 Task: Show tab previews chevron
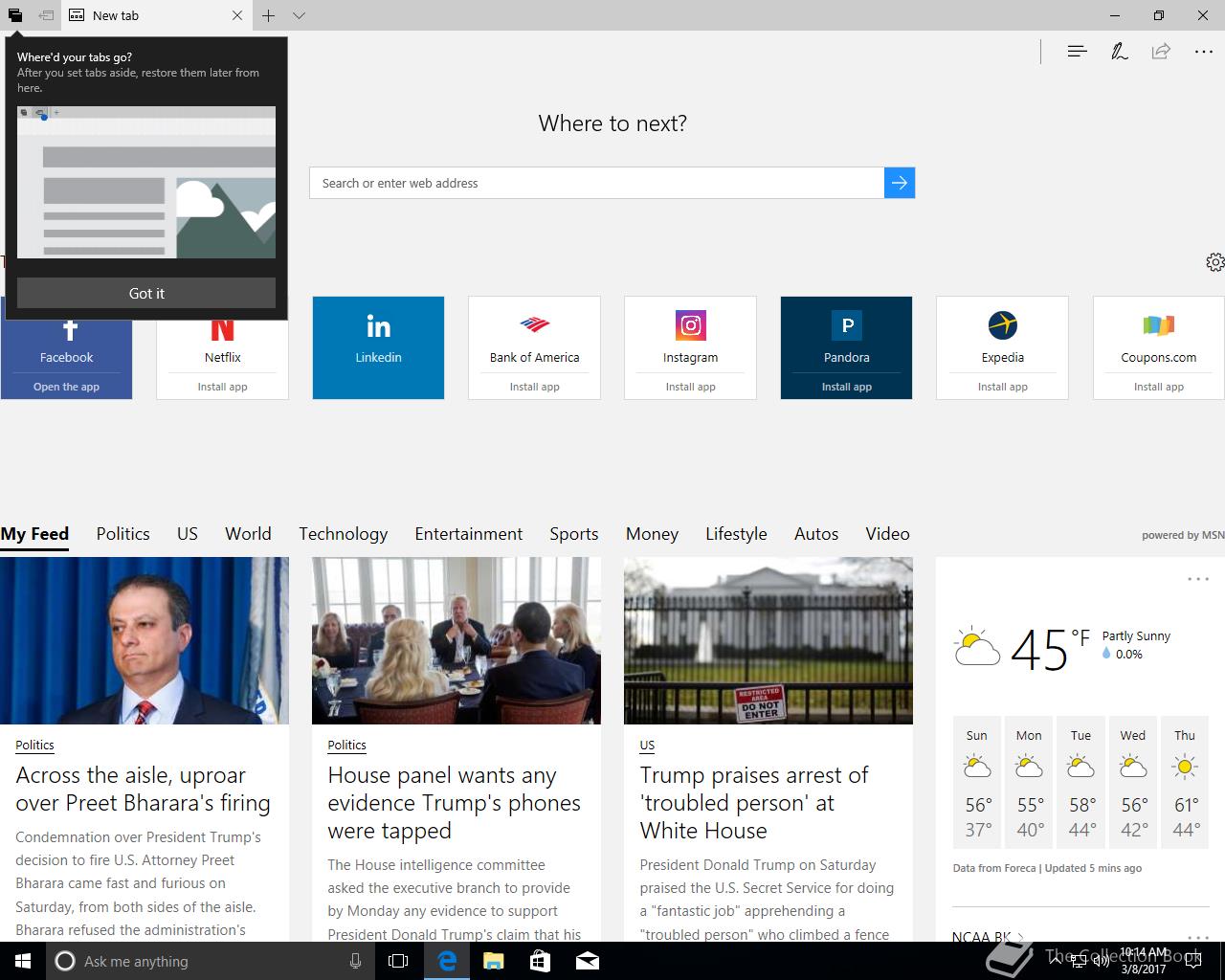coord(299,15)
